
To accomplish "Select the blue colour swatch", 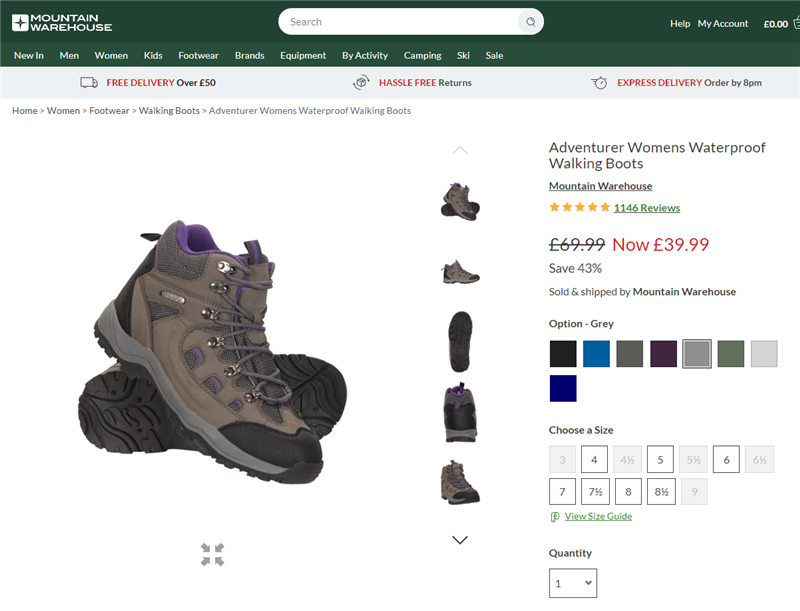I will [x=596, y=354].
